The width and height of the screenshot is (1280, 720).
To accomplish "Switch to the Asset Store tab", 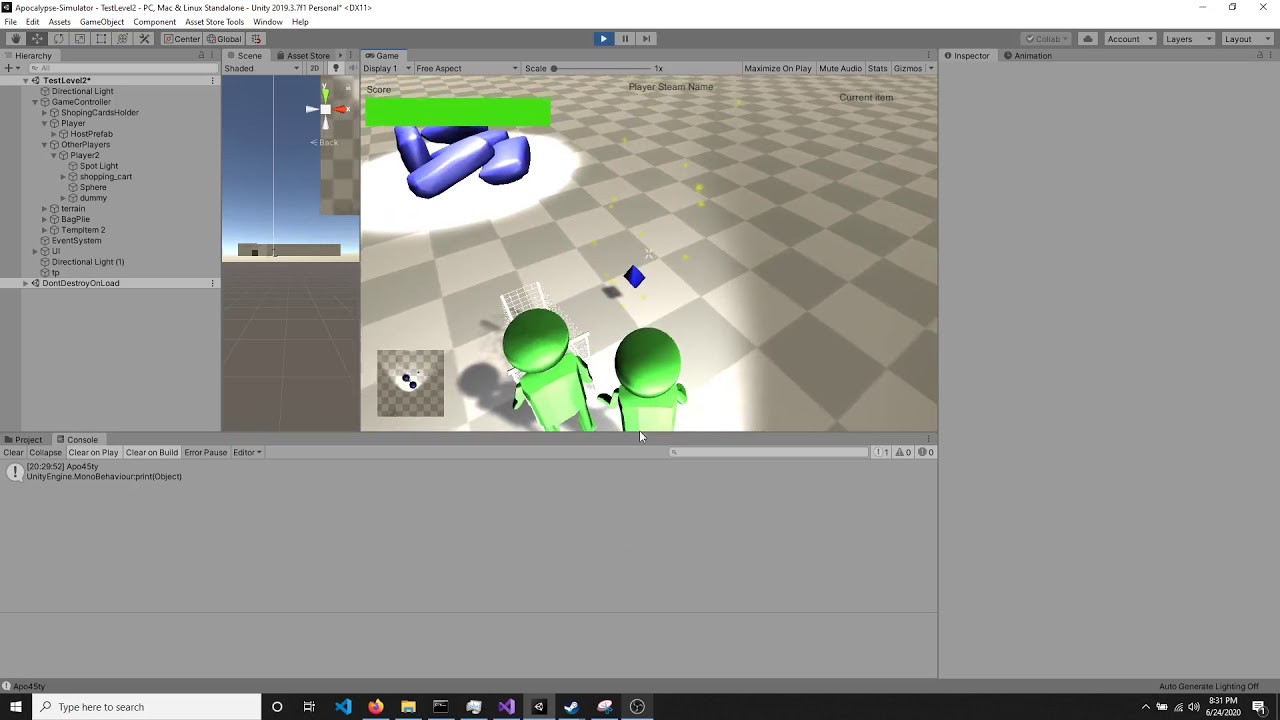I will [303, 56].
